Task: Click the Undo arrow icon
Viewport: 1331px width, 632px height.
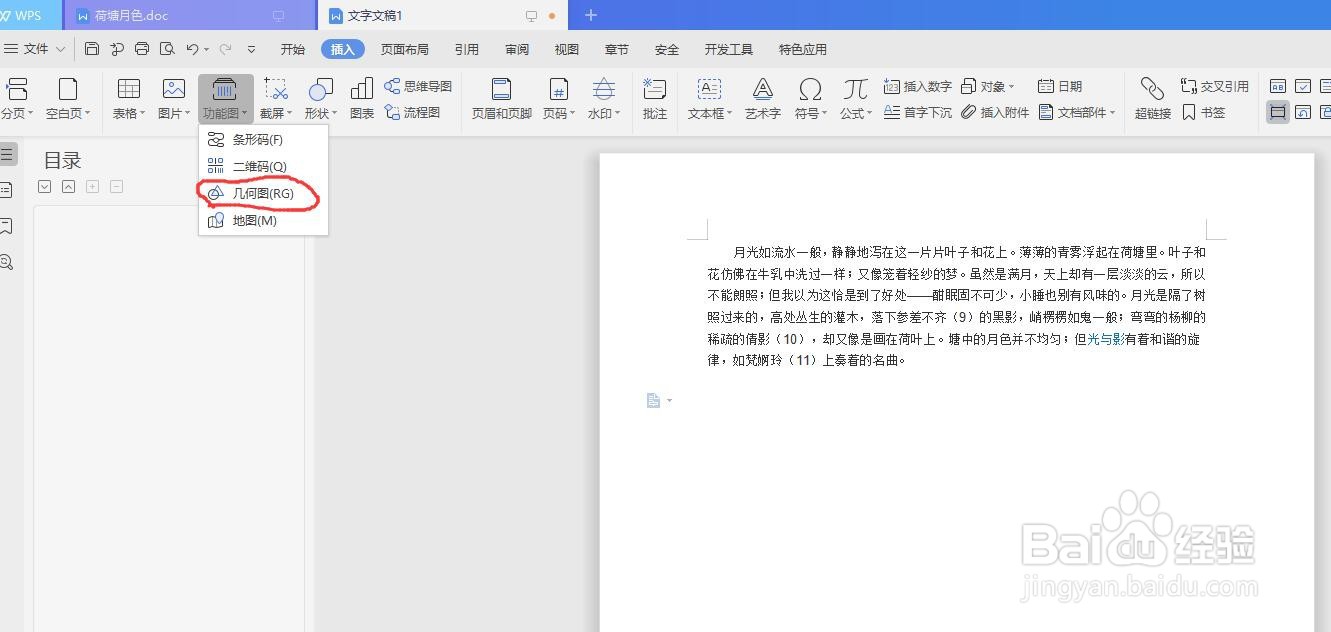Action: [x=192, y=49]
